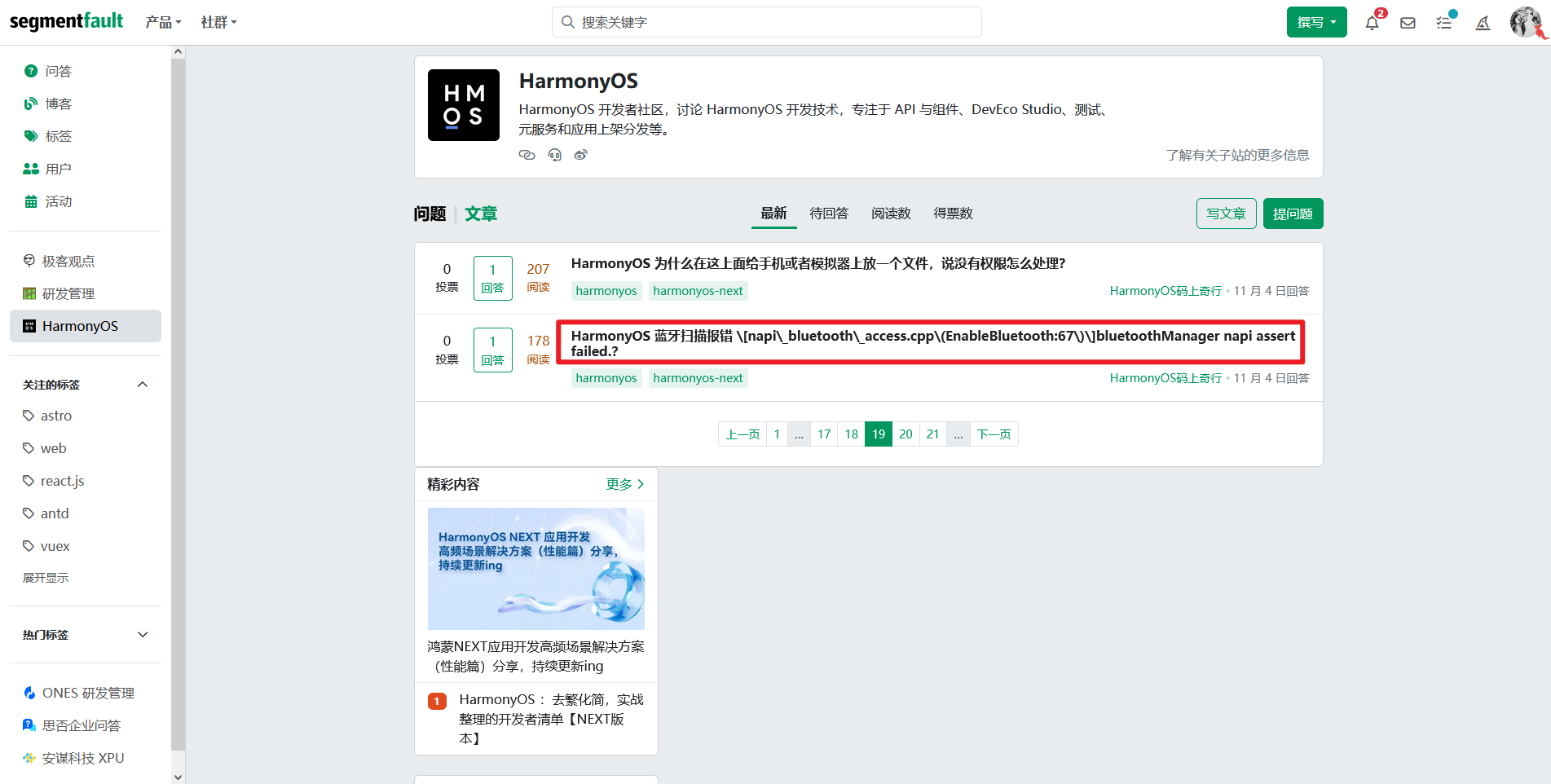Open the 去繁化简 developer checklist article
The image size is (1551, 784).
click(x=550, y=719)
